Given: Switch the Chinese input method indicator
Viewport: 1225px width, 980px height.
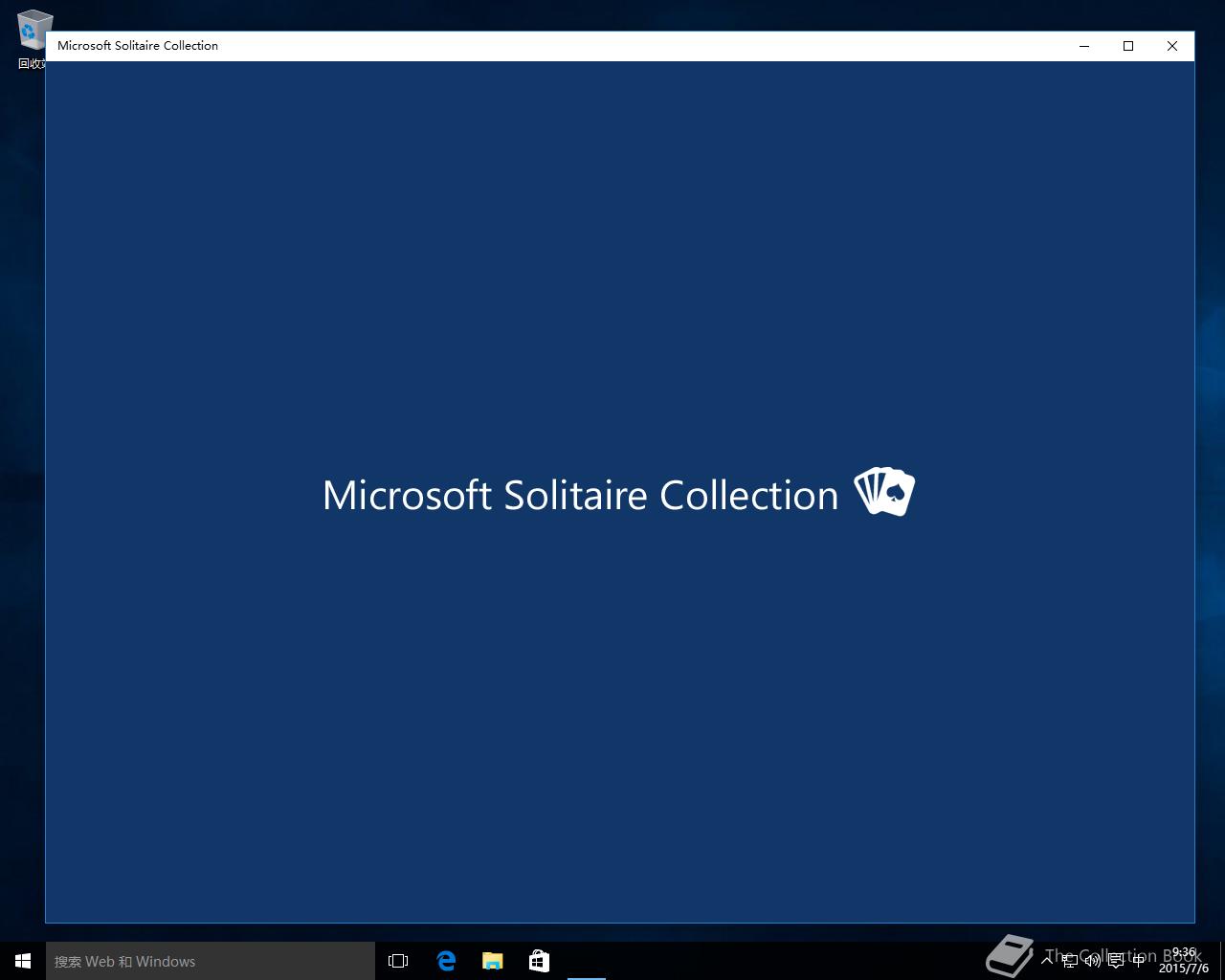Looking at the screenshot, I should pyautogui.click(x=1138, y=961).
